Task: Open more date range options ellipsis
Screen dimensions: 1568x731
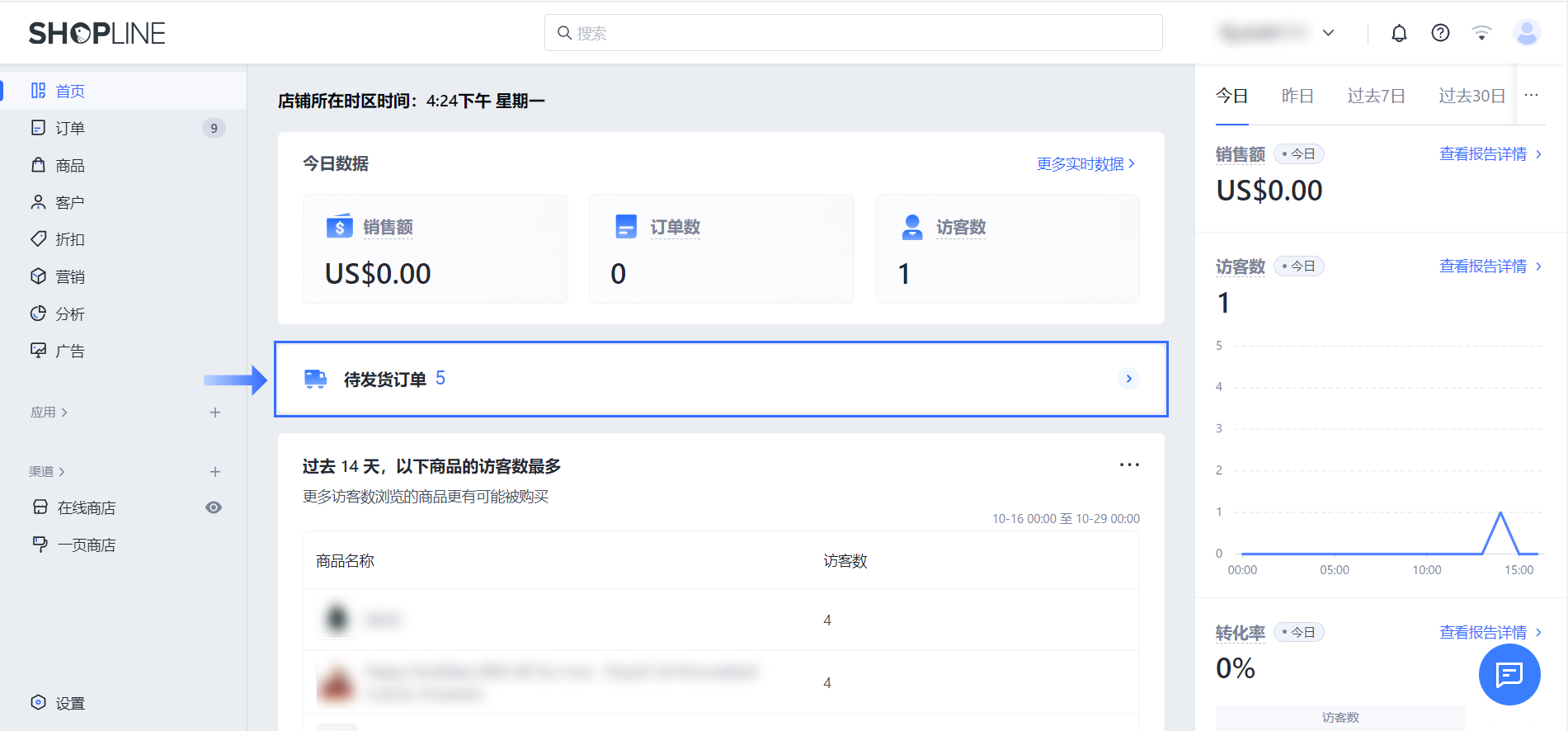Action: [x=1531, y=96]
